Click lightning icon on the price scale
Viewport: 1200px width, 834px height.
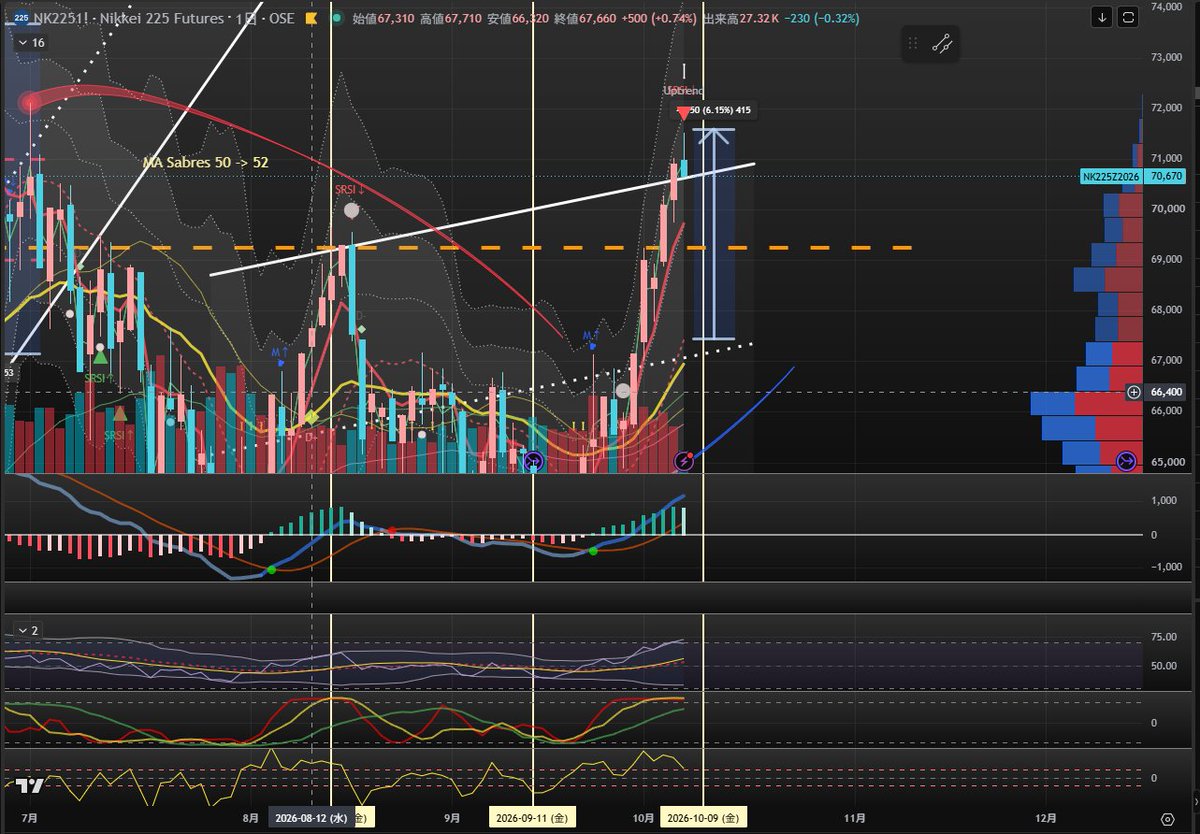pyautogui.click(x=1126, y=461)
